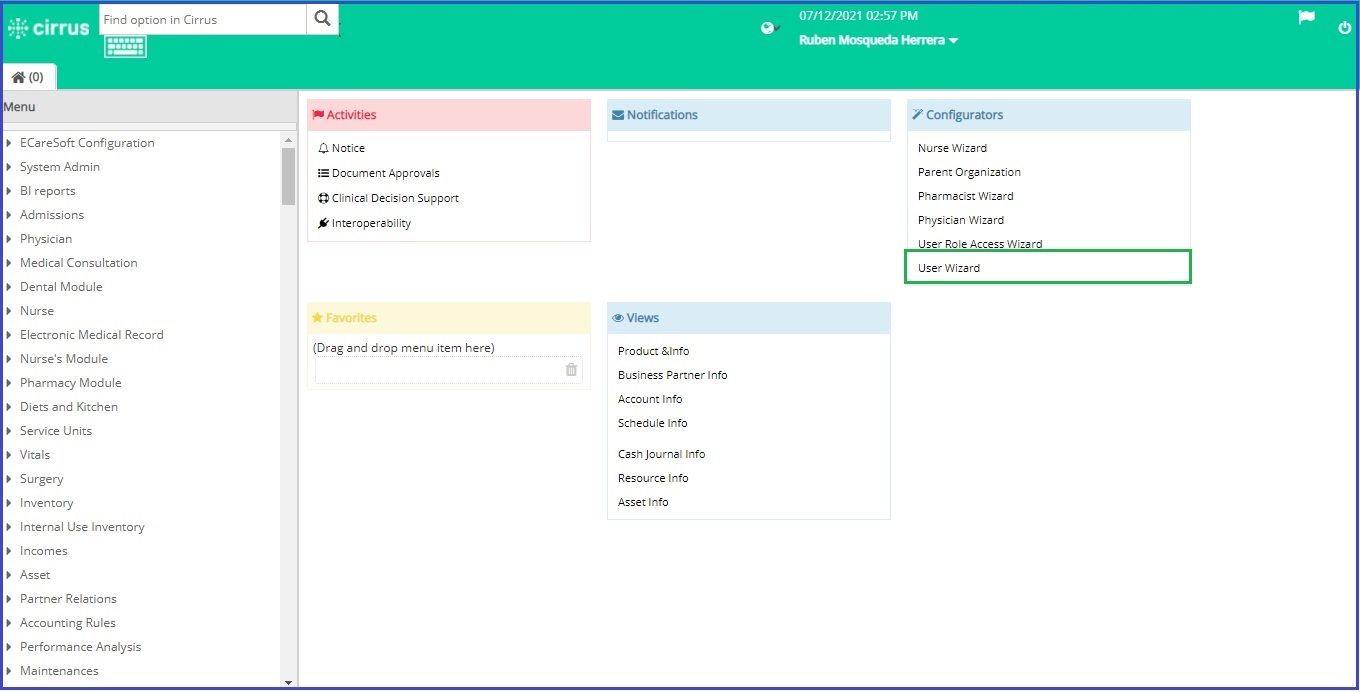Viewport: 1360px width, 692px height.
Task: Click the Find option search field
Action: pos(203,19)
